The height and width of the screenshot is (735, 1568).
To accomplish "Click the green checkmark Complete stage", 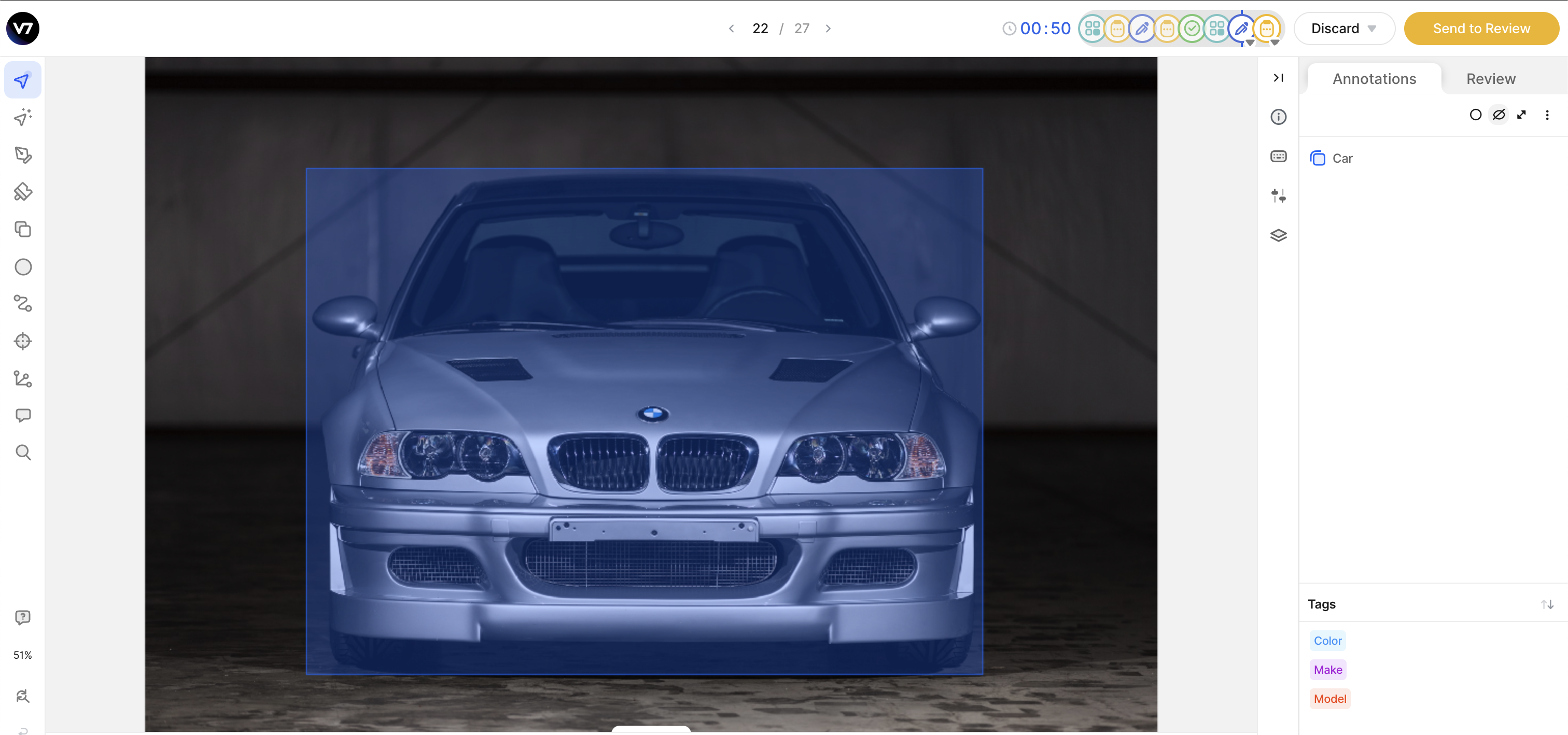I will (1192, 29).
